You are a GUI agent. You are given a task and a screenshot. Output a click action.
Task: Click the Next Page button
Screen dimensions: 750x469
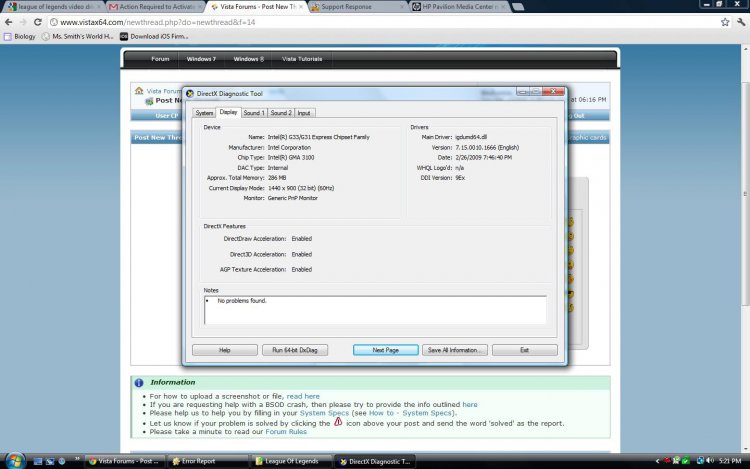[386, 350]
